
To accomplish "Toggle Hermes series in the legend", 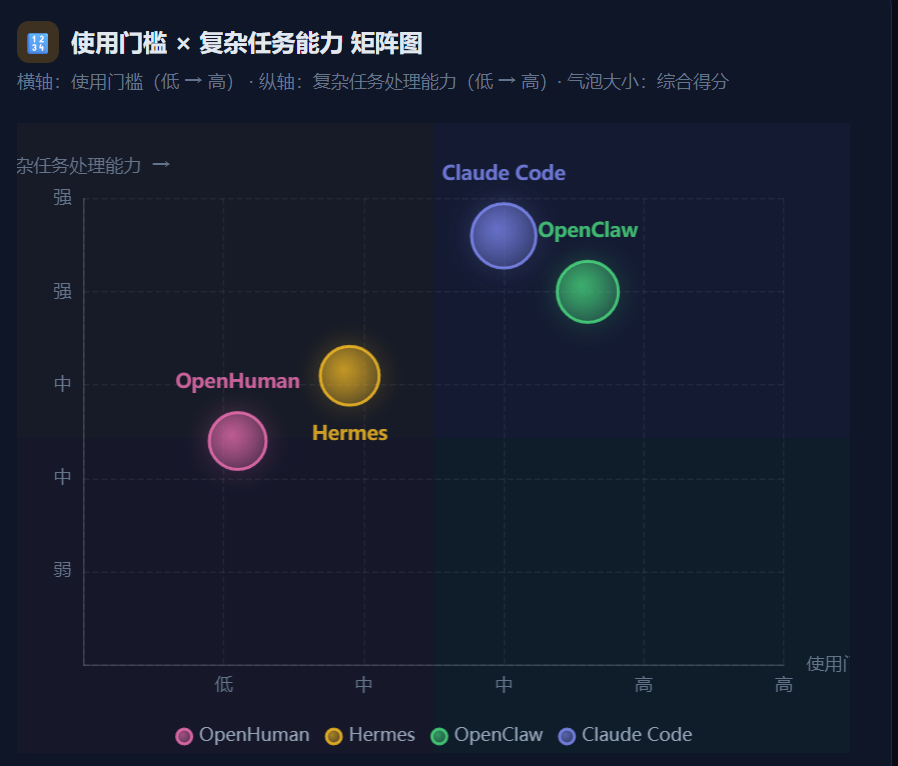I will pyautogui.click(x=370, y=735).
